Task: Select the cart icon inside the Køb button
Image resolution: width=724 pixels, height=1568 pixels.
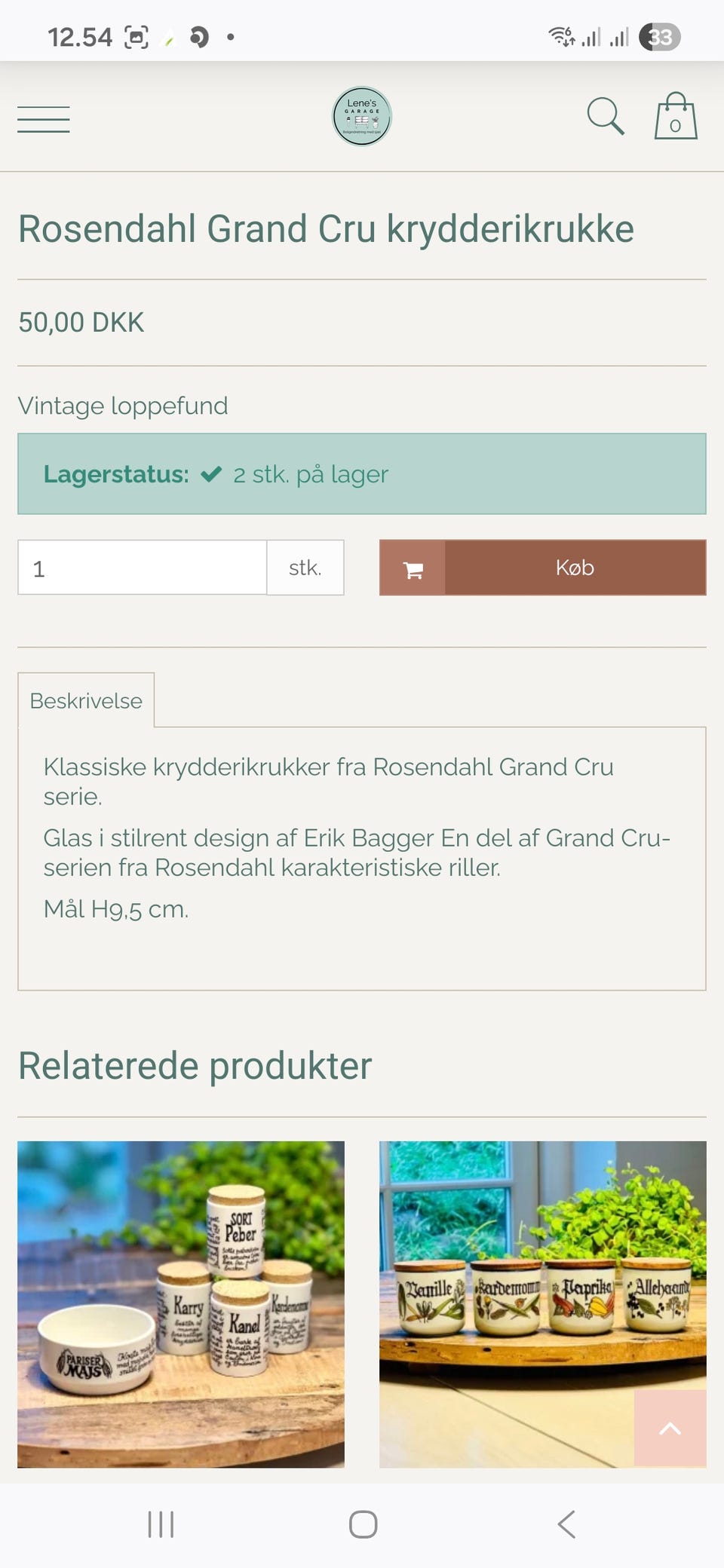Action: pos(413,568)
